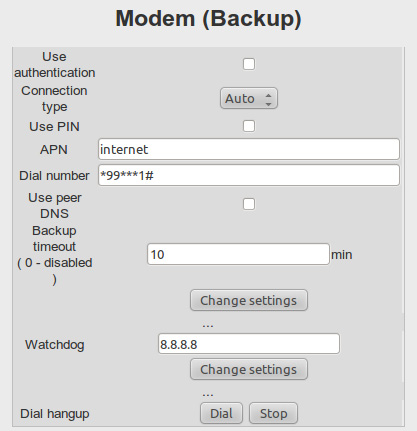This screenshot has width=417, height=431.
Task: Focus the Watchdog address field showing 8.8.8.8
Action: pyautogui.click(x=249, y=344)
